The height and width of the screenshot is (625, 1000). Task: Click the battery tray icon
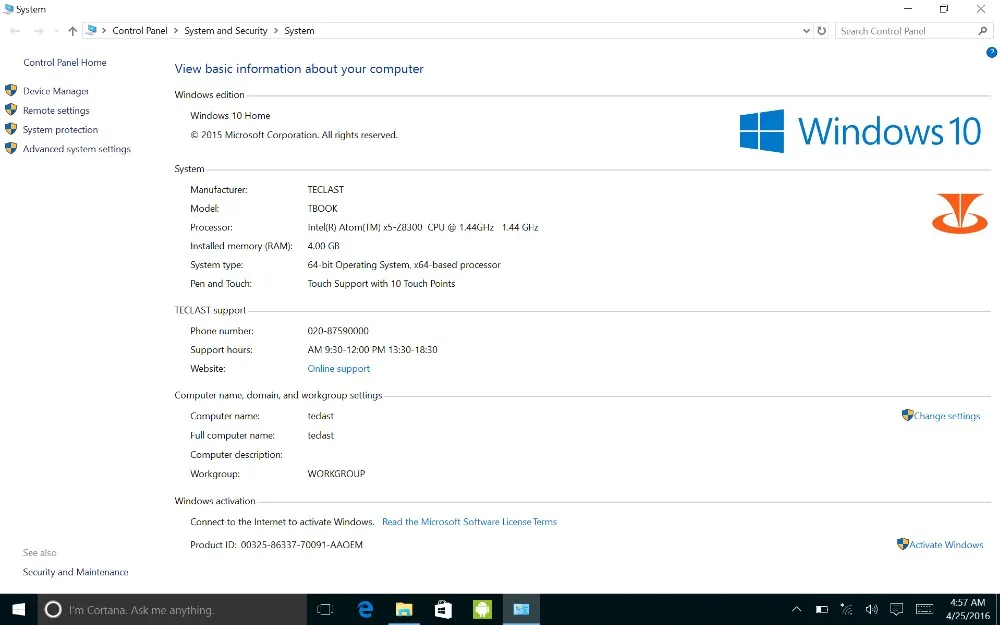coord(821,610)
